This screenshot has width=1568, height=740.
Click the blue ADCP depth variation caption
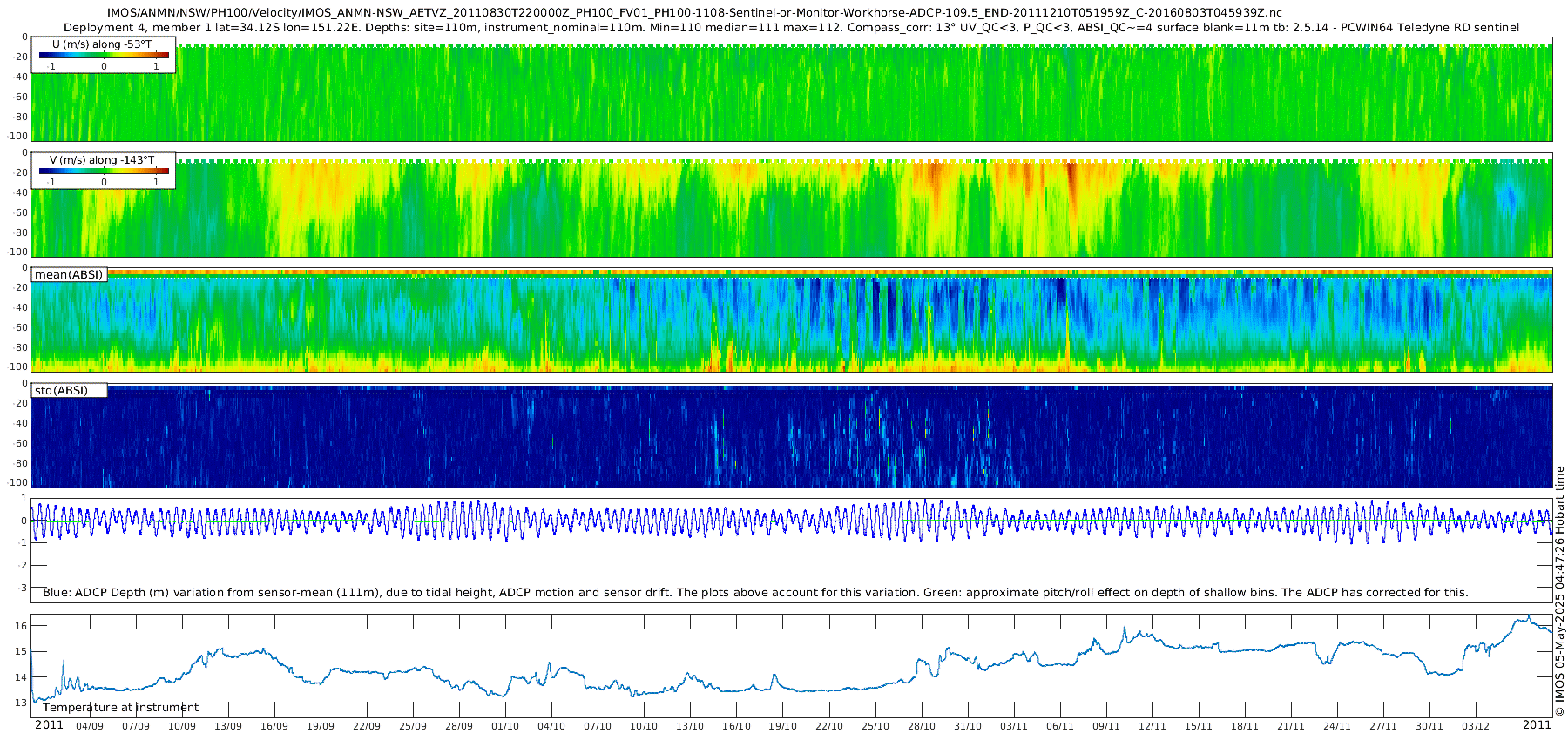tap(755, 593)
